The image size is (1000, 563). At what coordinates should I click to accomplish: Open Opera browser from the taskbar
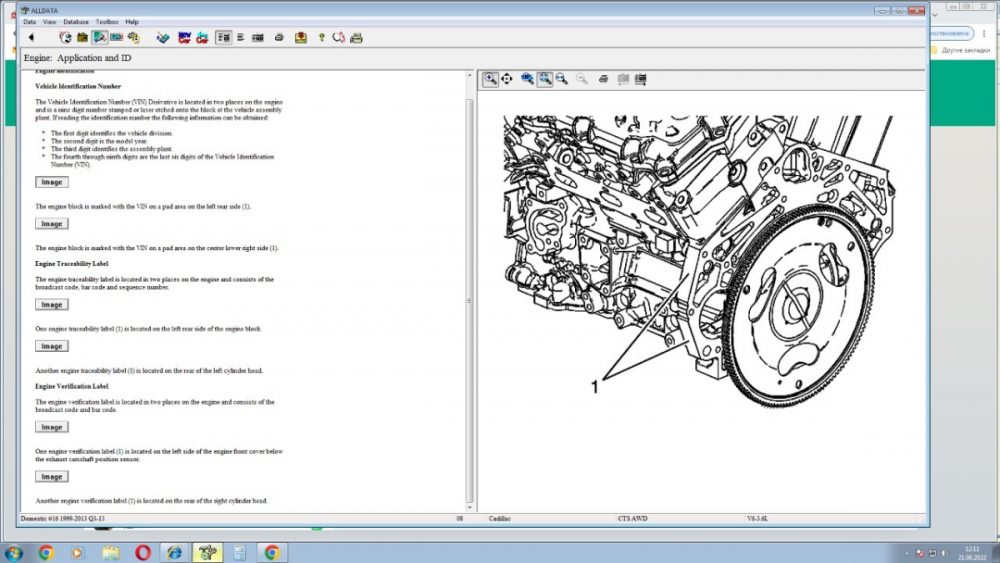point(143,552)
